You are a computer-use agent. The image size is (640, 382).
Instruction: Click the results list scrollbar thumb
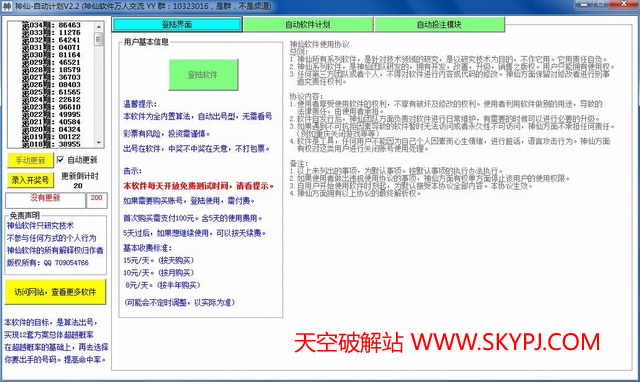point(98,39)
